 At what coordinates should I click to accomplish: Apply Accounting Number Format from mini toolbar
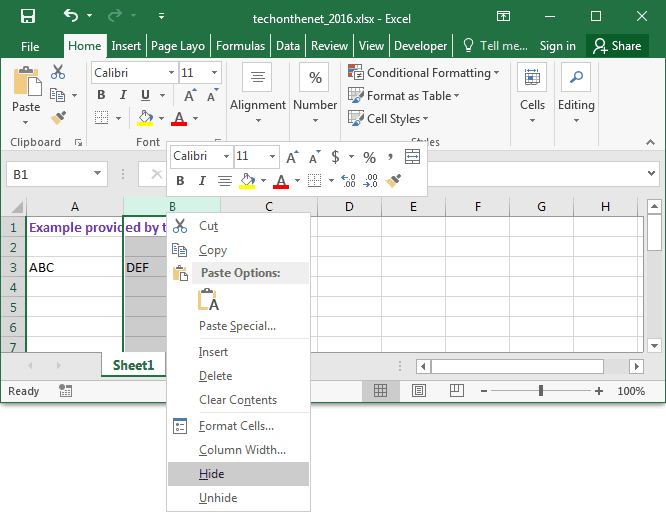click(336, 157)
